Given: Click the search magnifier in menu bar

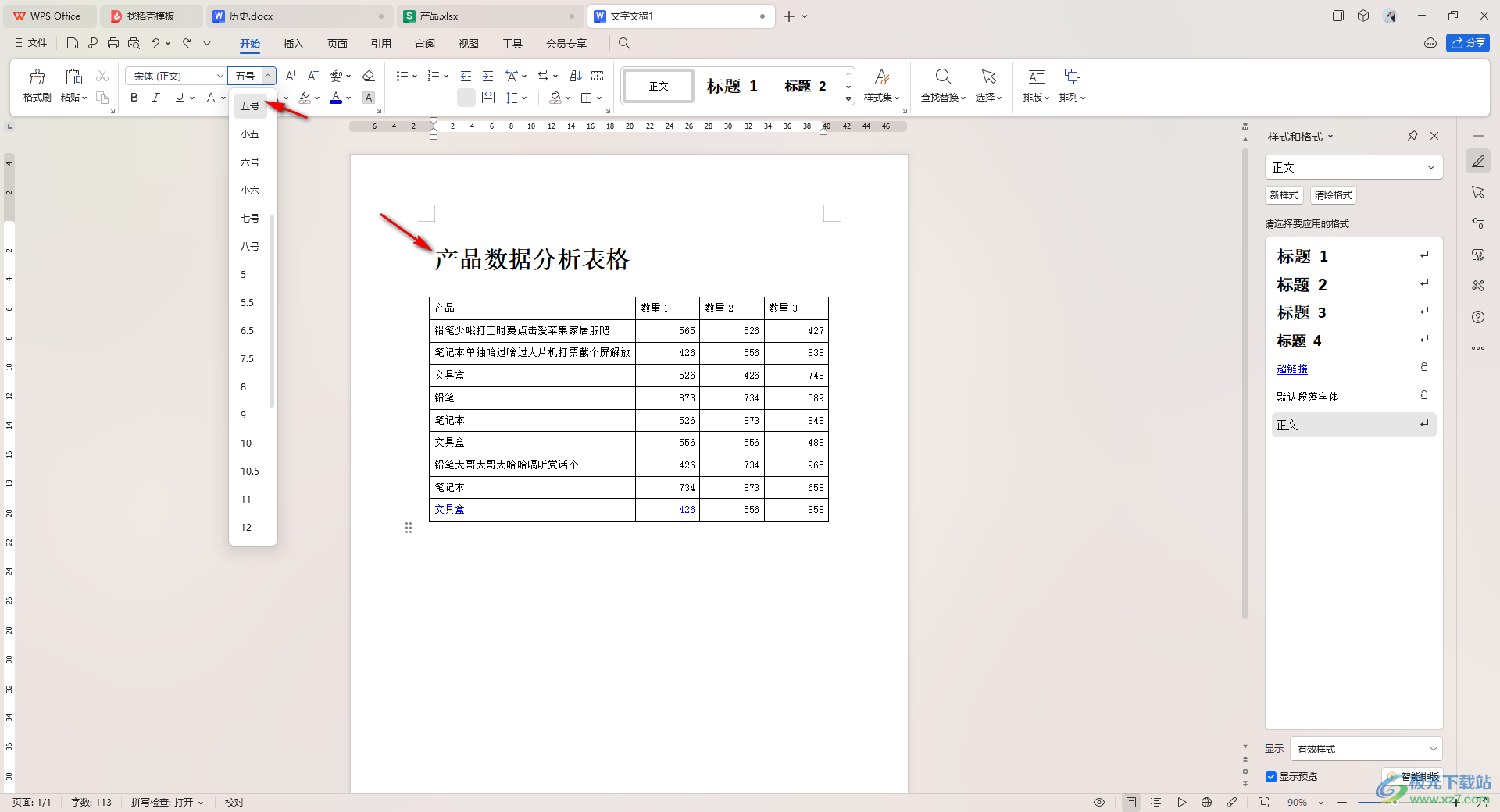Looking at the screenshot, I should (624, 44).
